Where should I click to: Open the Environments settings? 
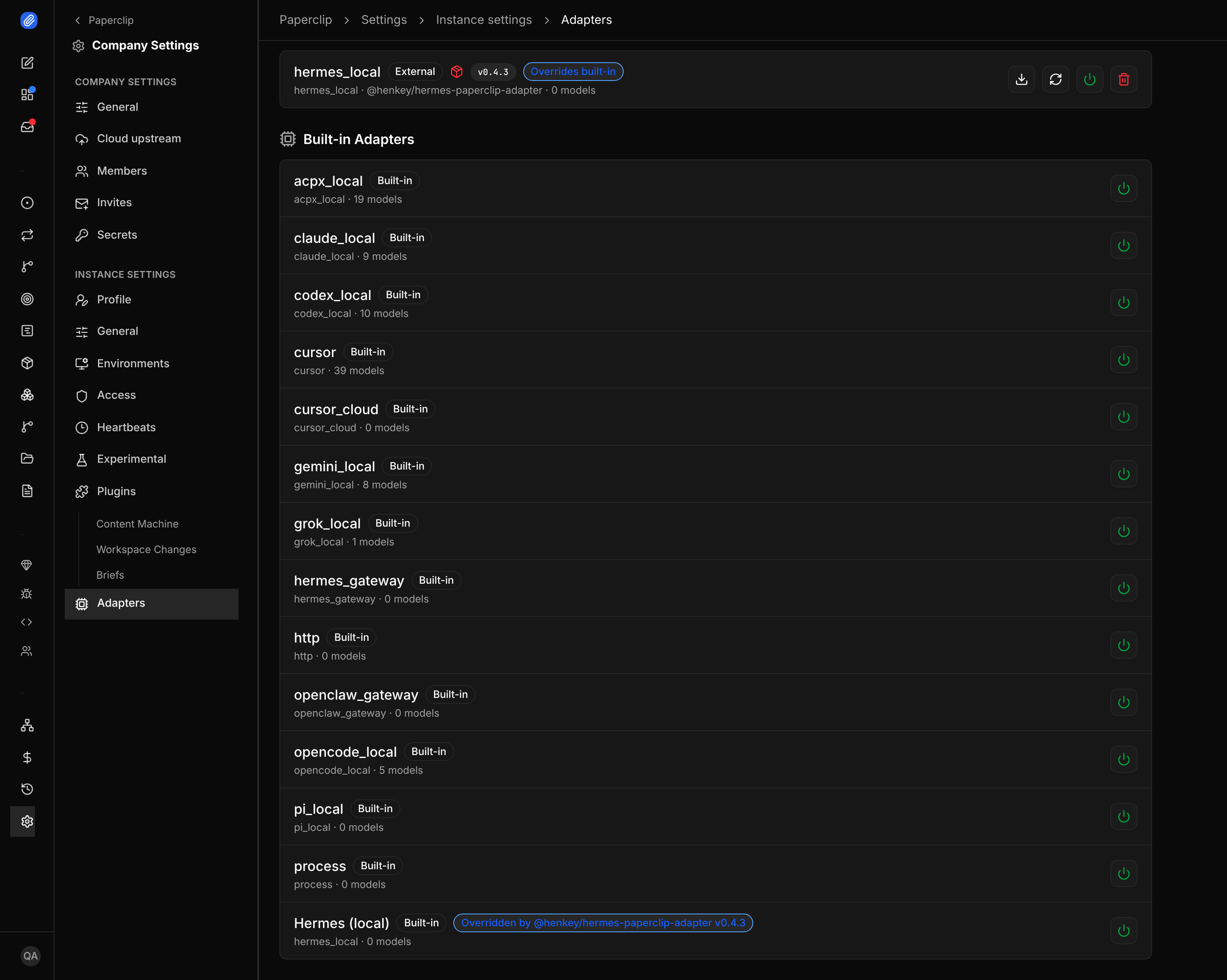[x=151, y=363]
